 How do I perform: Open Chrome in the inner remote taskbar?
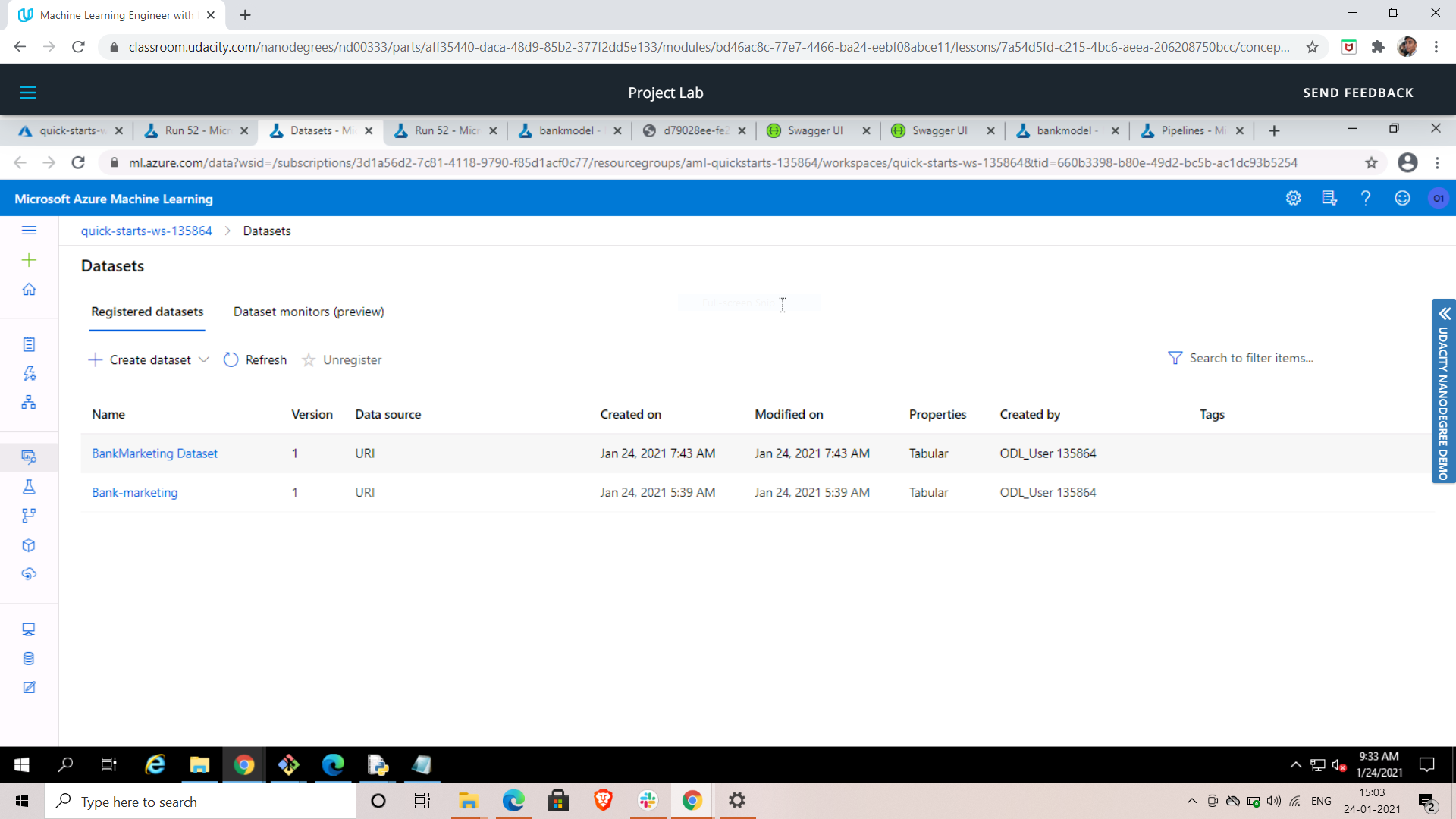tap(243, 764)
